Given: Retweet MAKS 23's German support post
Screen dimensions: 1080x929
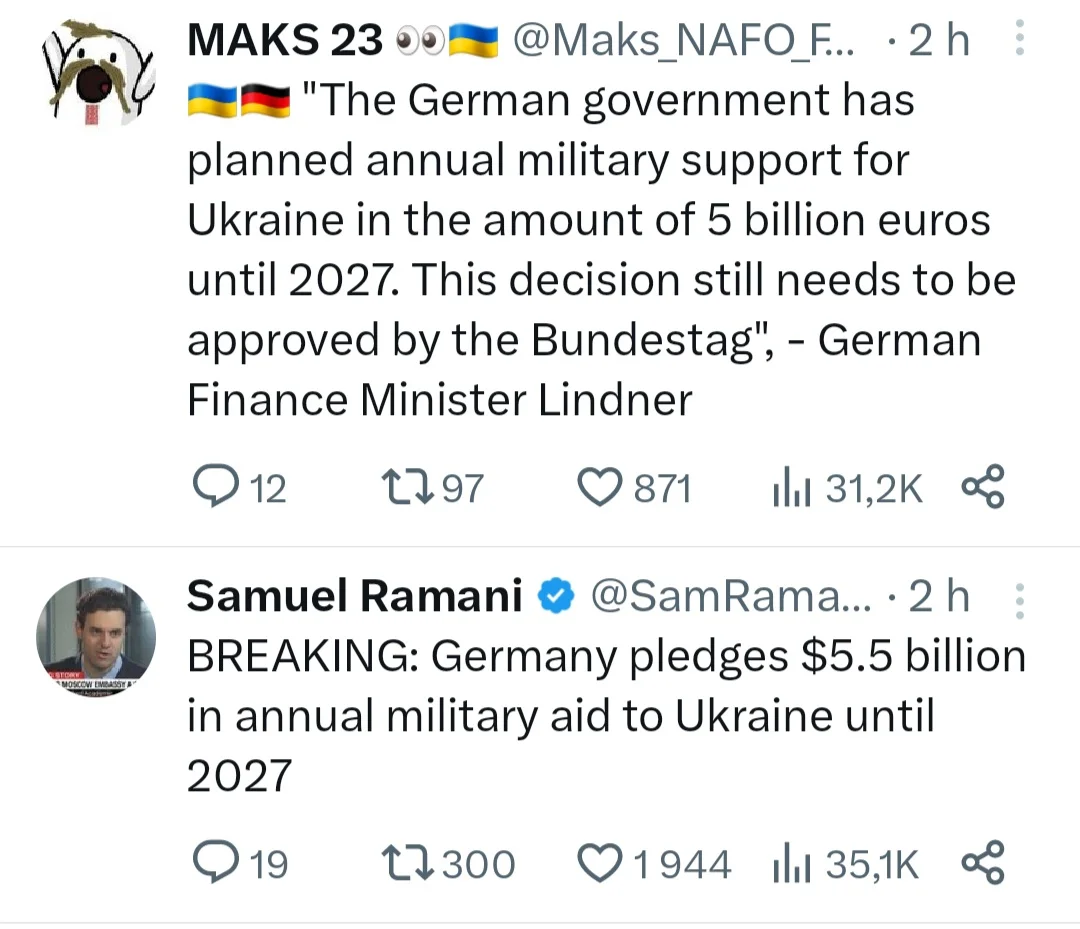Looking at the screenshot, I should click(405, 488).
